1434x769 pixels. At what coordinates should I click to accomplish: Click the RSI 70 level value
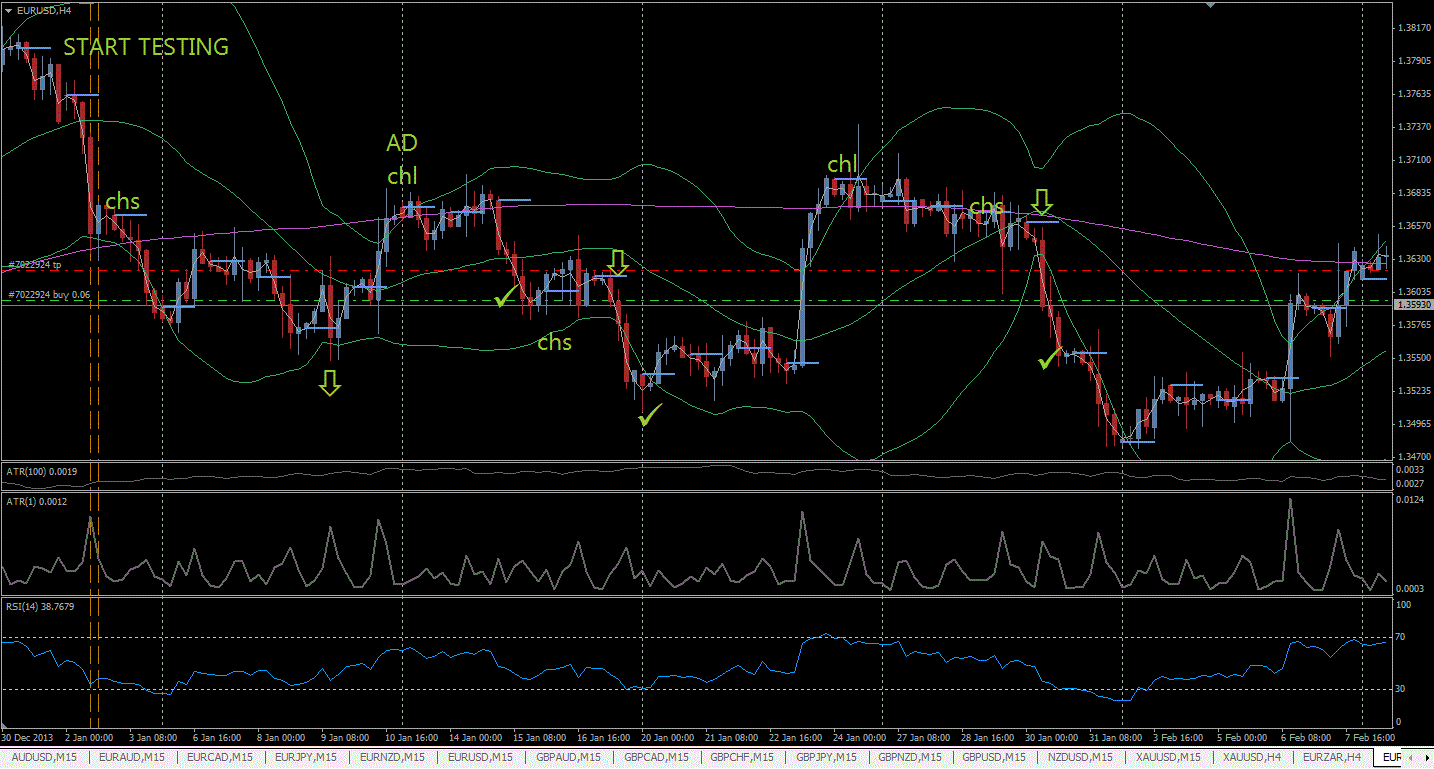click(1402, 637)
